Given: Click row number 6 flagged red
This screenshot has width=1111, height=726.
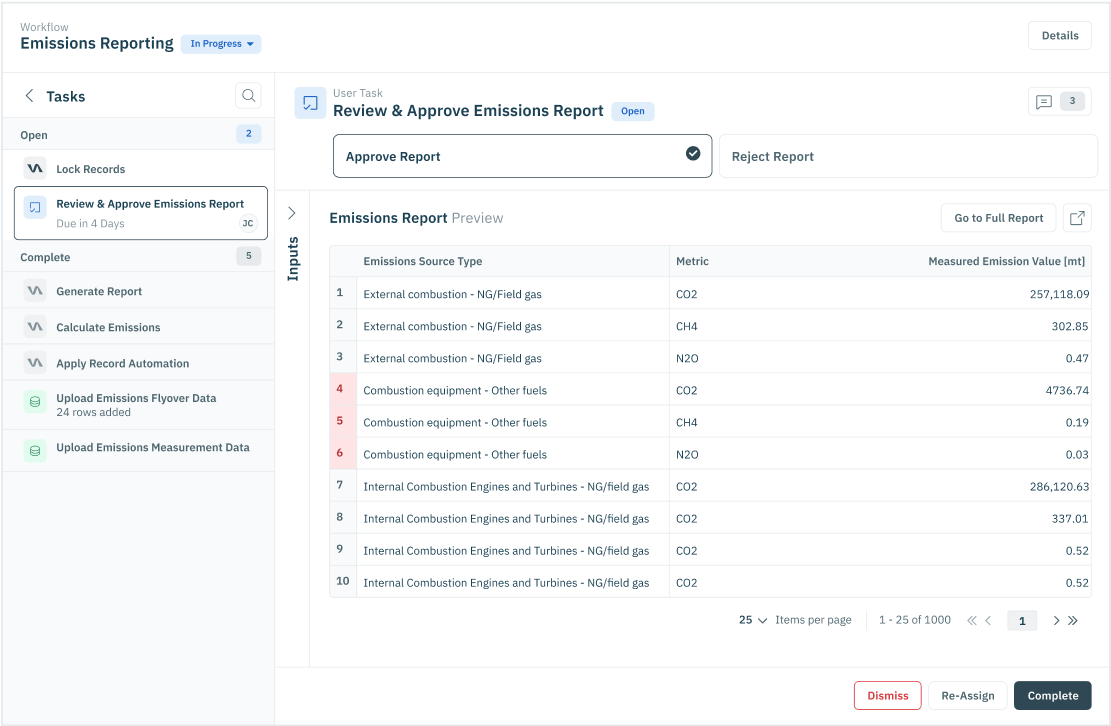Looking at the screenshot, I should coord(343,453).
